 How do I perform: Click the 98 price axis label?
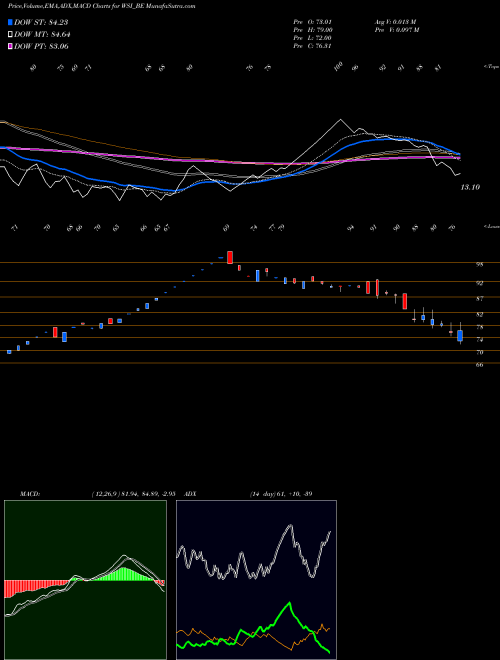pos(479,265)
